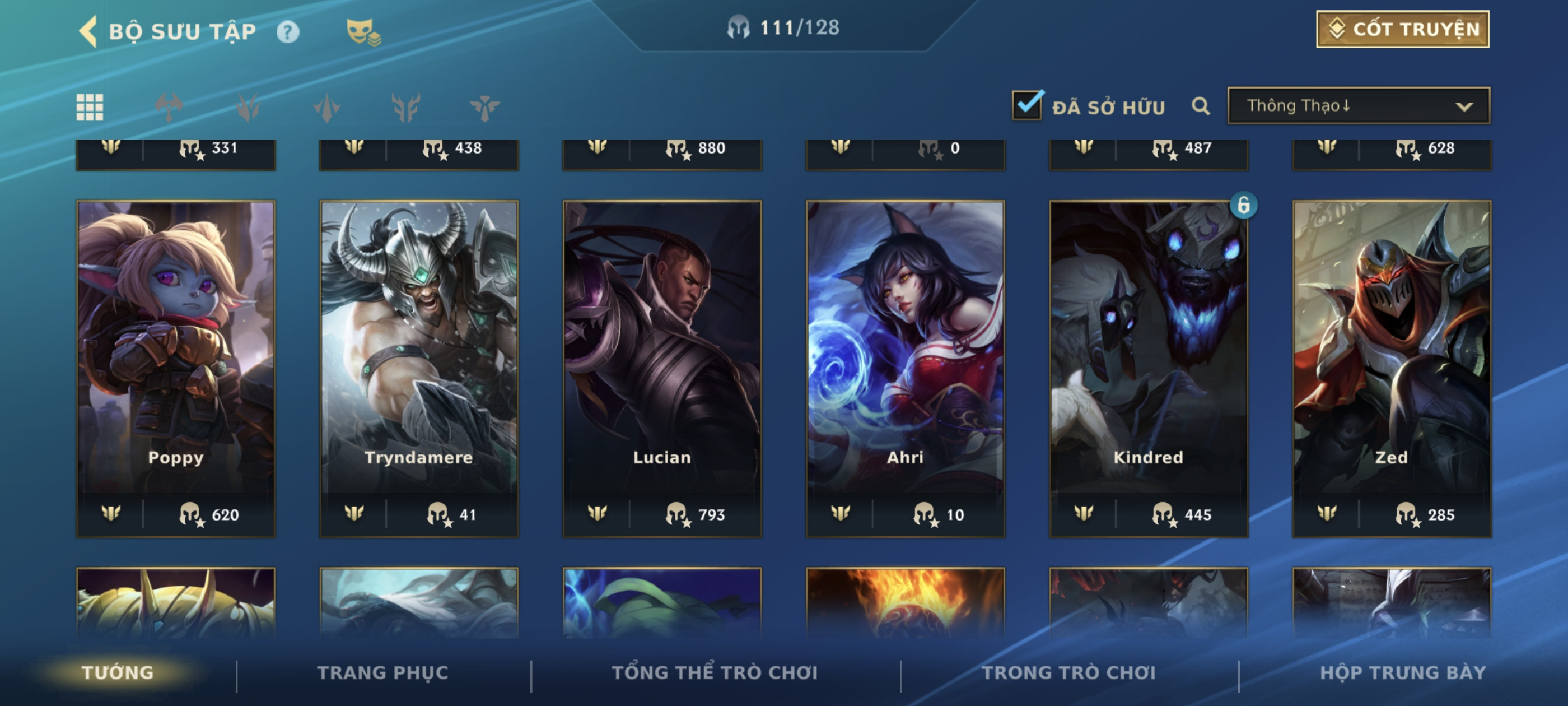
Task: Filter by the fifth winged role icon
Action: point(484,108)
